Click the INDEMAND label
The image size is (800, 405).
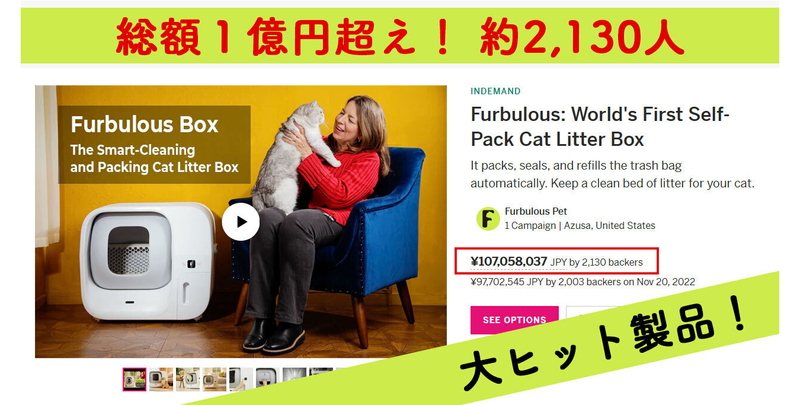click(x=495, y=91)
